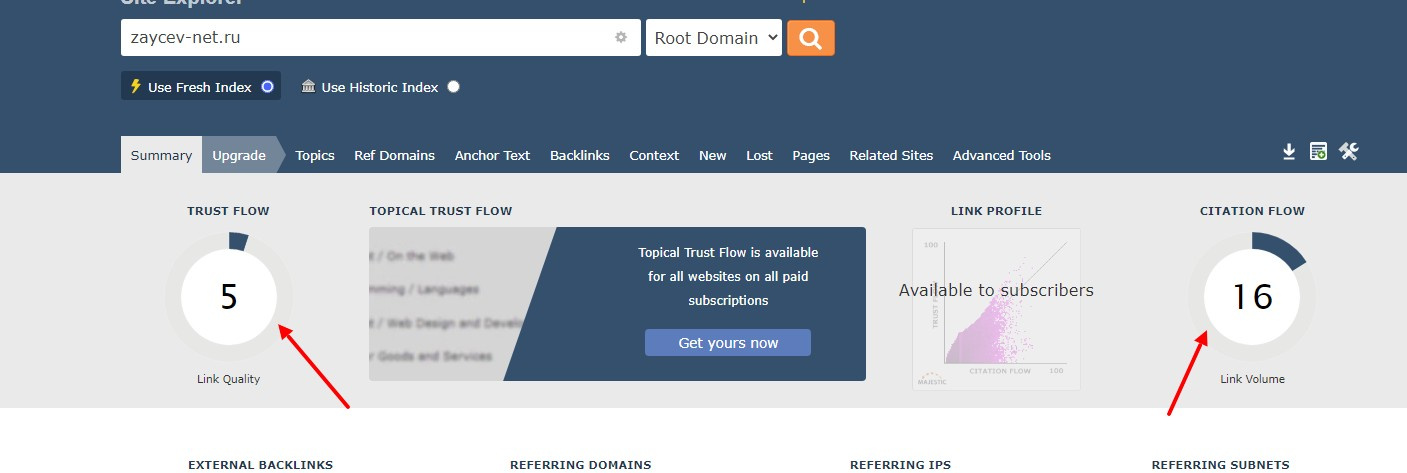Screen dimensions: 1407x473
Task: Click the Citation Flow gauge showing 16
Action: (x=1252, y=297)
